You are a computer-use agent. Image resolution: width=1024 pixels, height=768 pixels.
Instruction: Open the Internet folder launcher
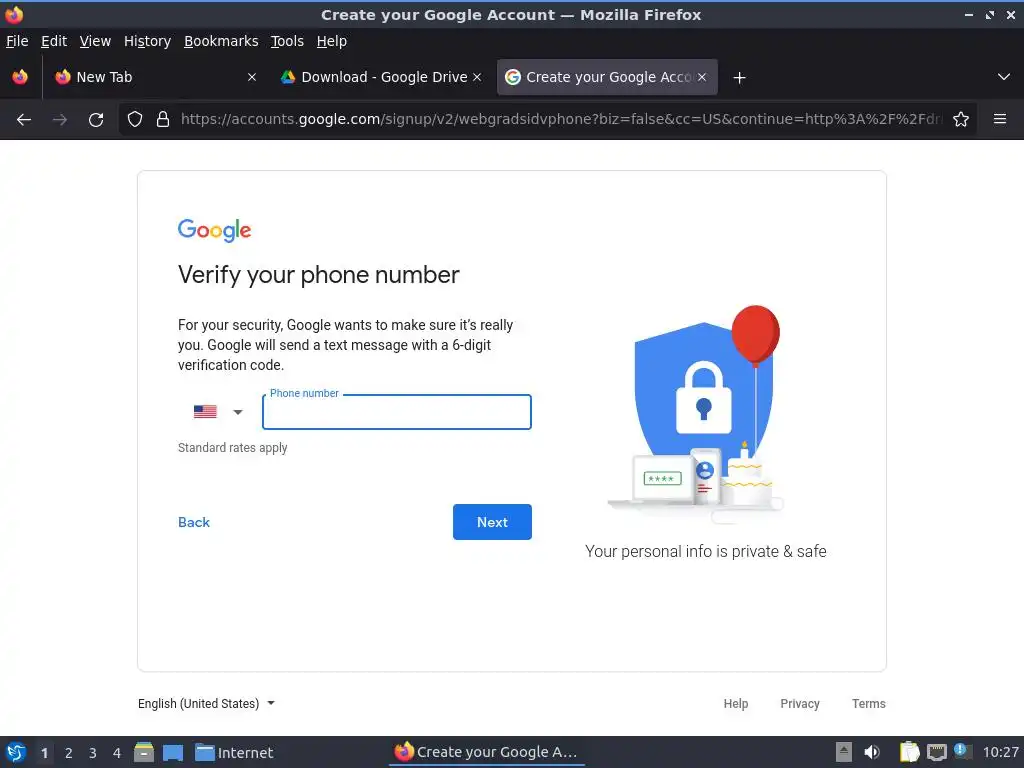click(x=234, y=753)
